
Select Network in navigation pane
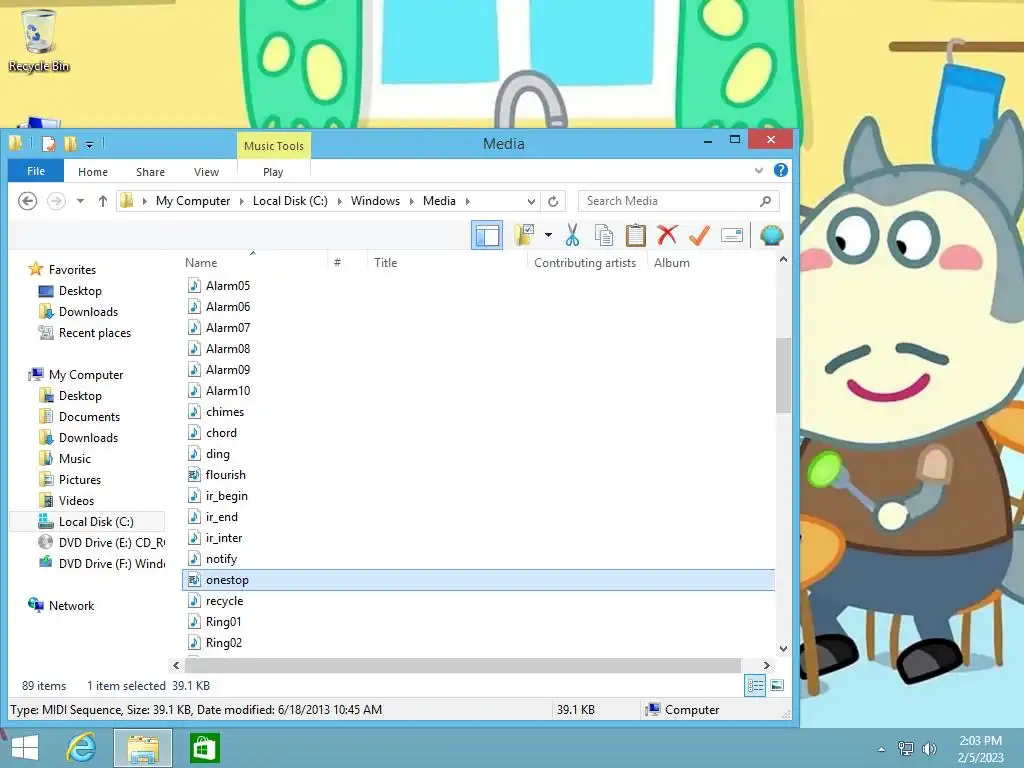tap(71, 606)
